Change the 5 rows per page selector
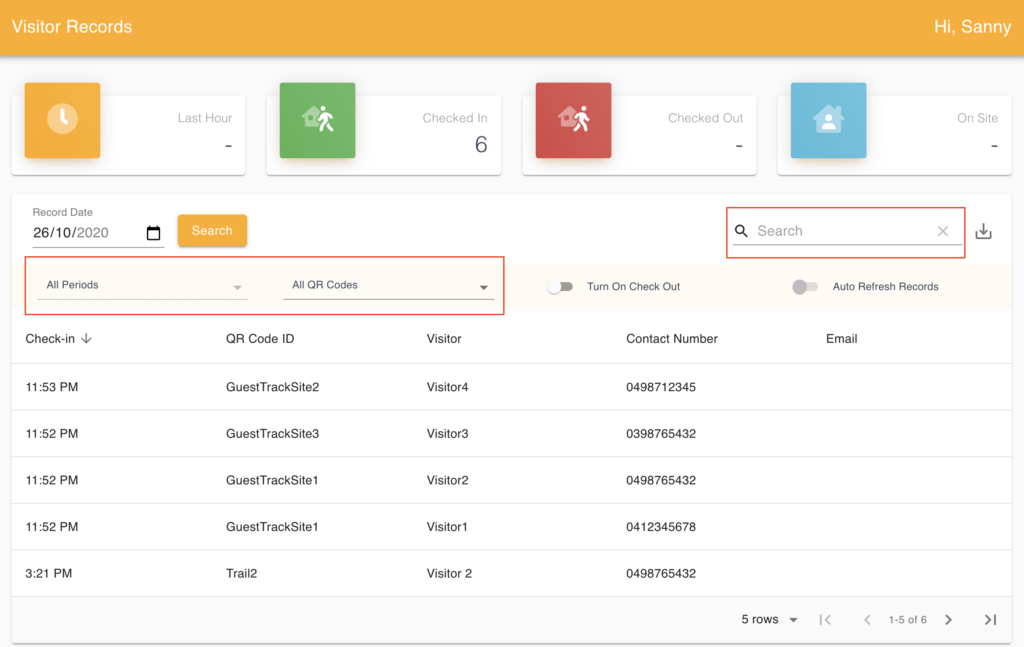 (x=769, y=620)
